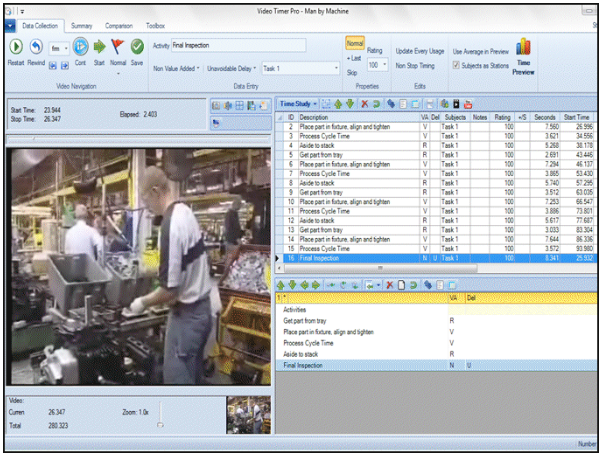The width and height of the screenshot is (611, 460).
Task: Toggle Subjects as Stations checkbox
Action: coord(456,65)
